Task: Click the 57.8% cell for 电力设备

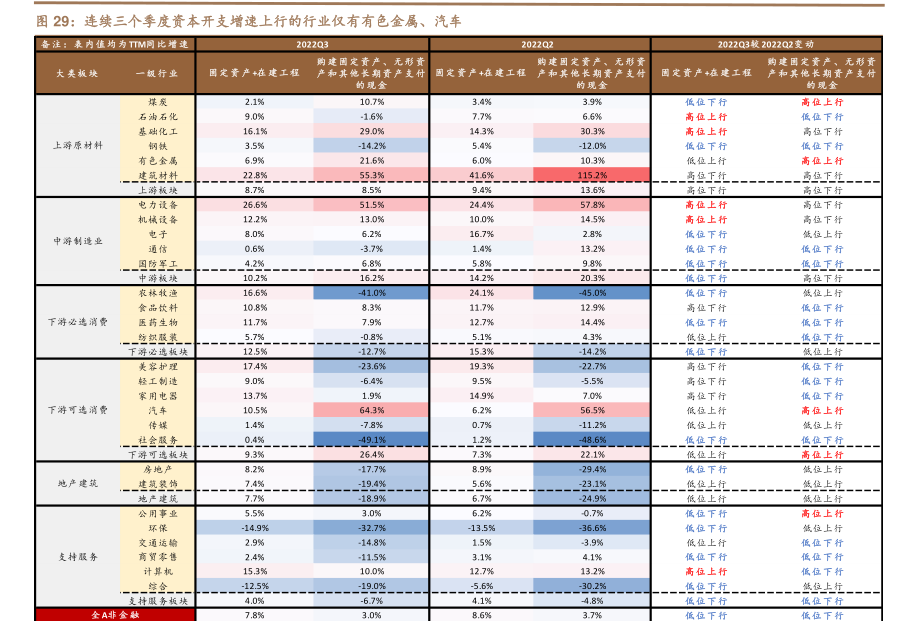Action: 592,205
